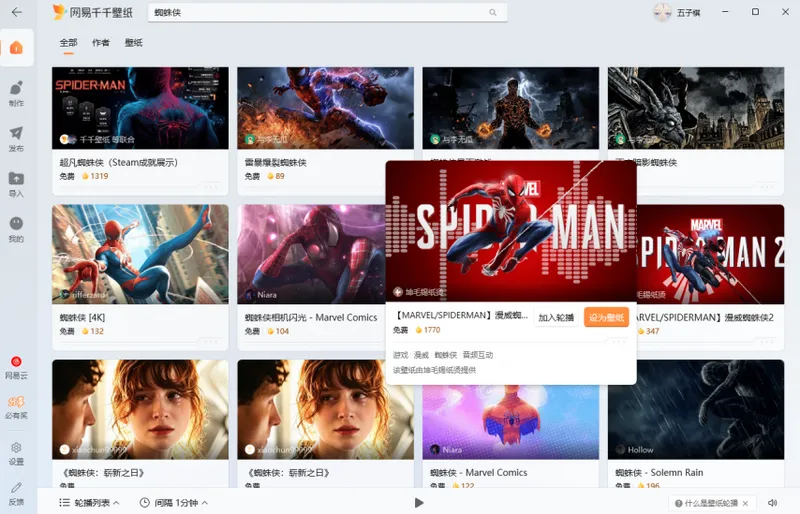Screen dimensions: 800x514
Task: Click author 坤毛绳纸烫 on popup preview
Action: 418,292
